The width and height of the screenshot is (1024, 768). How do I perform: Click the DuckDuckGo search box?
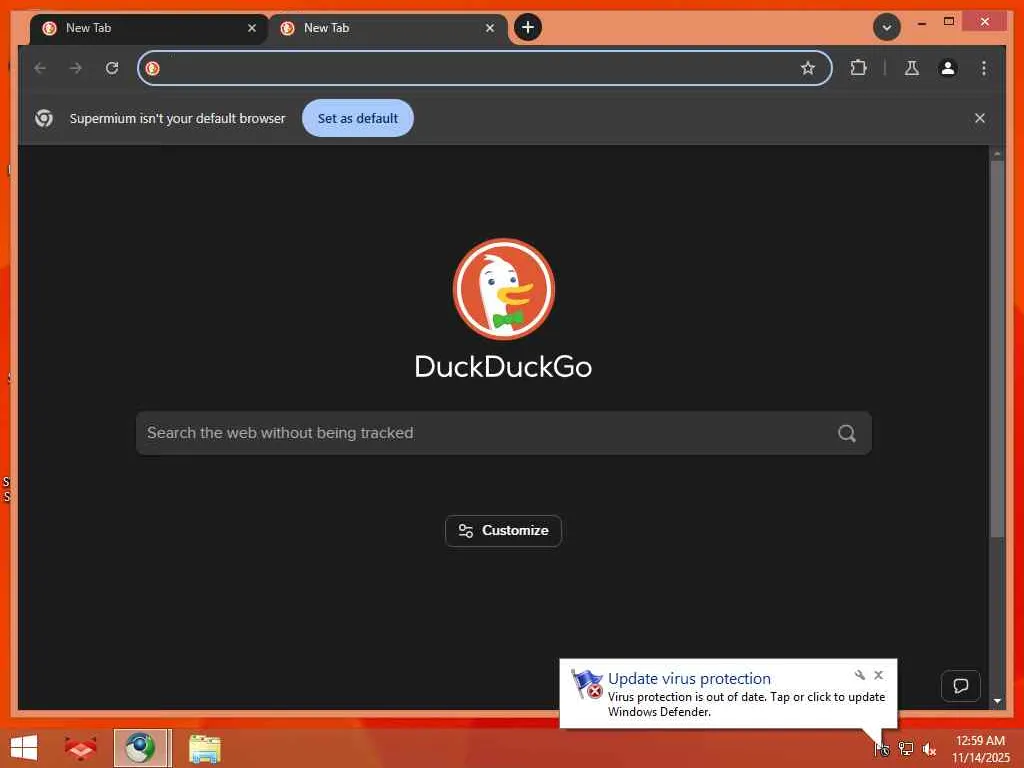pyautogui.click(x=504, y=433)
